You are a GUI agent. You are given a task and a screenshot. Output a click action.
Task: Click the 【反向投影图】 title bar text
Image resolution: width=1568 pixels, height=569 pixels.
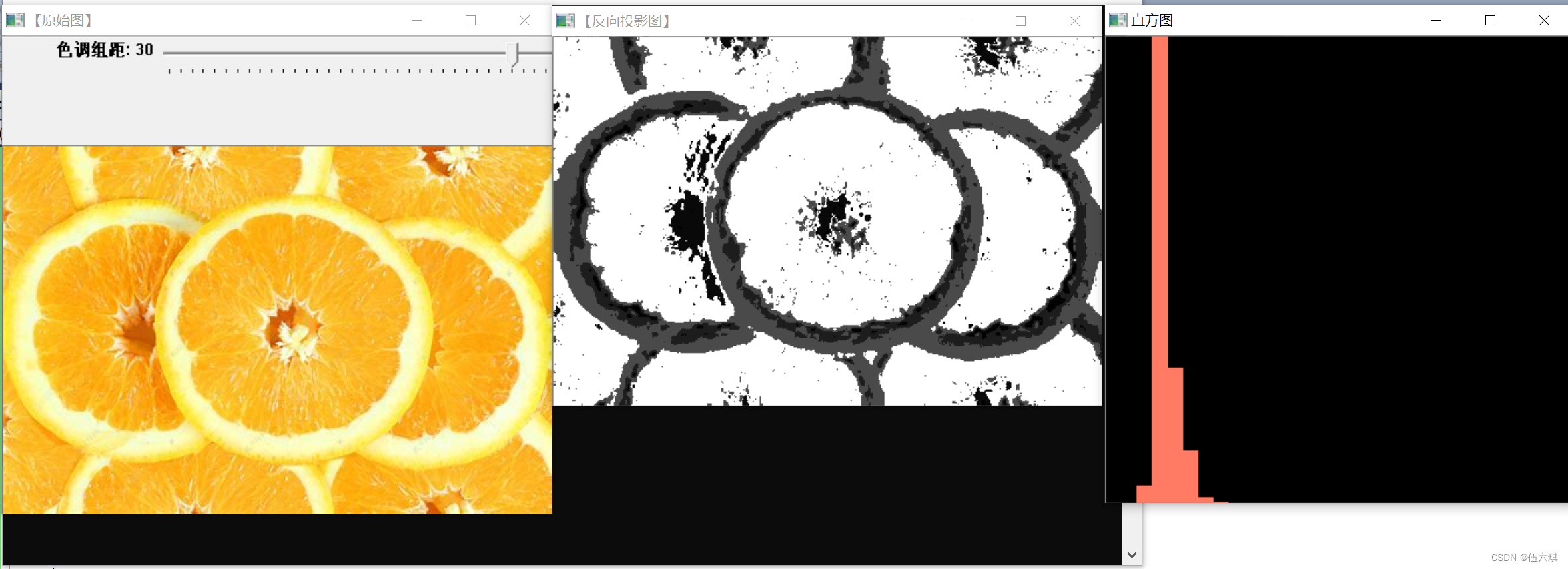click(627, 21)
